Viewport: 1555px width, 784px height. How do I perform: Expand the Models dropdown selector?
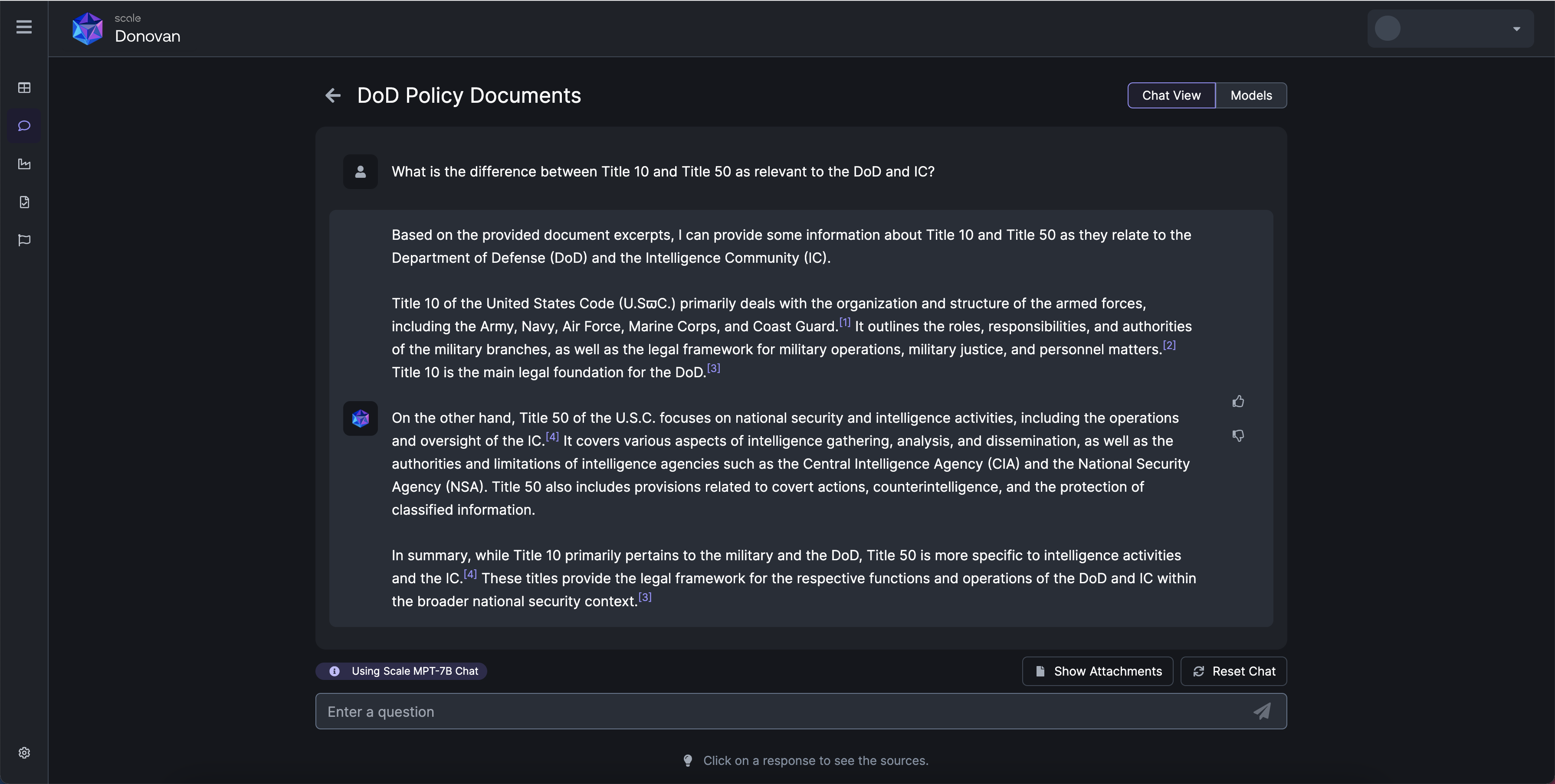click(x=1251, y=95)
